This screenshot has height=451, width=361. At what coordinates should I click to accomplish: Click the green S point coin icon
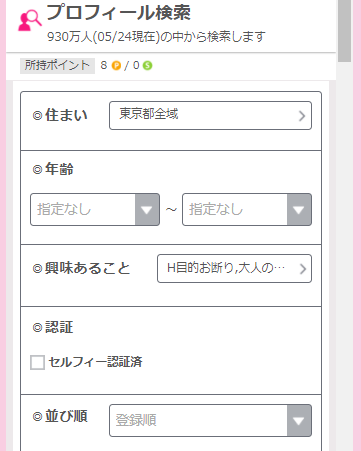(x=147, y=66)
